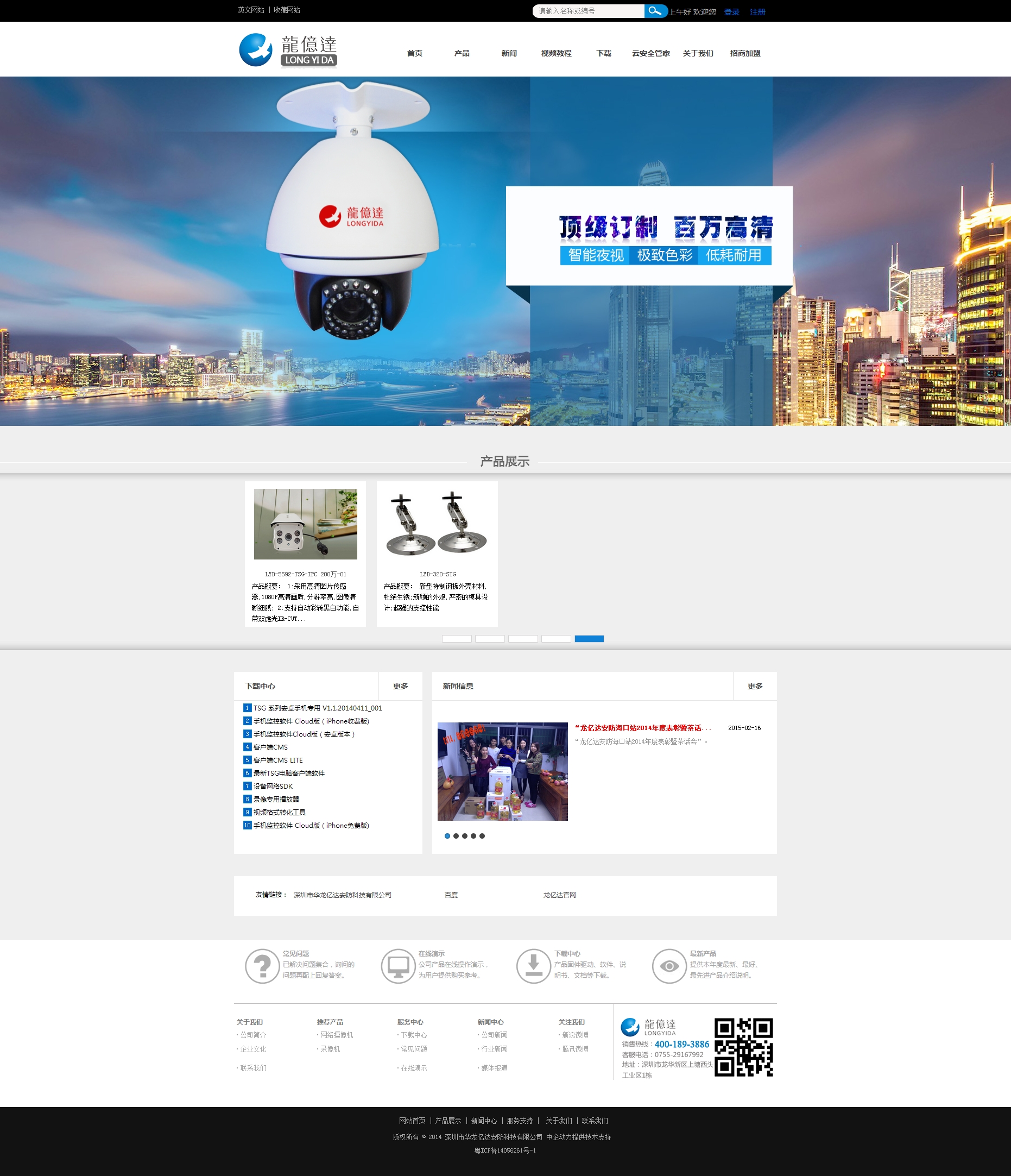Open footer 行业新闻 link

coord(493,1049)
